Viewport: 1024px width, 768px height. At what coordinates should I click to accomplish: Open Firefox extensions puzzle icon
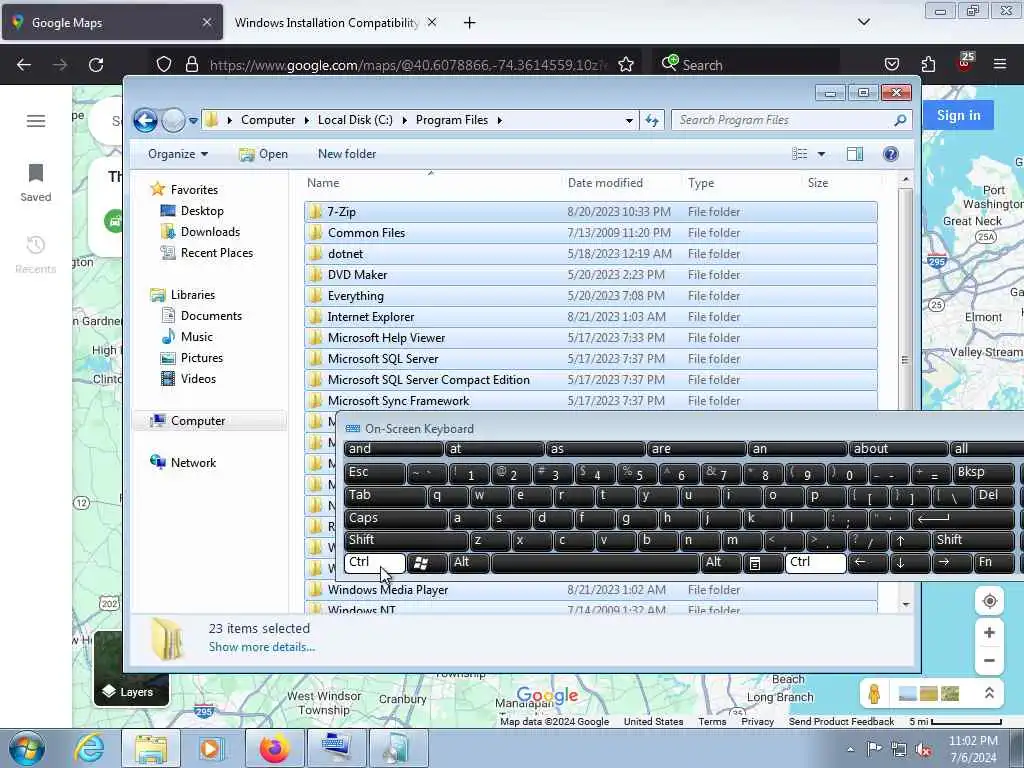click(x=927, y=64)
